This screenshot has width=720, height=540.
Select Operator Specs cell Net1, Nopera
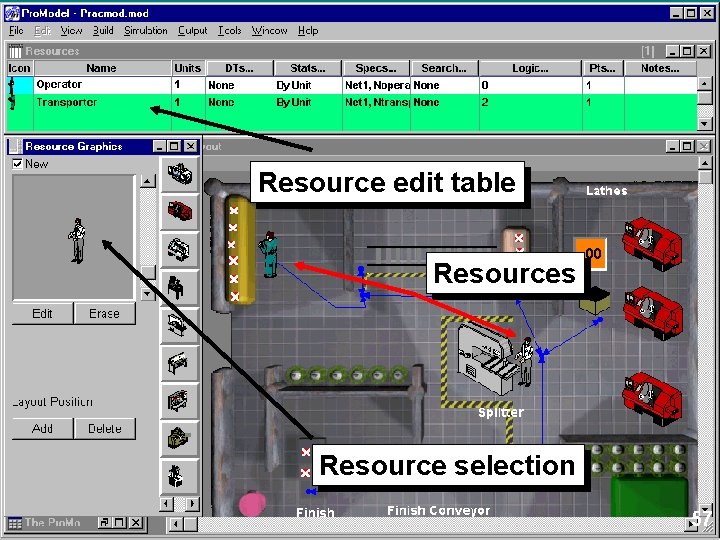(377, 85)
